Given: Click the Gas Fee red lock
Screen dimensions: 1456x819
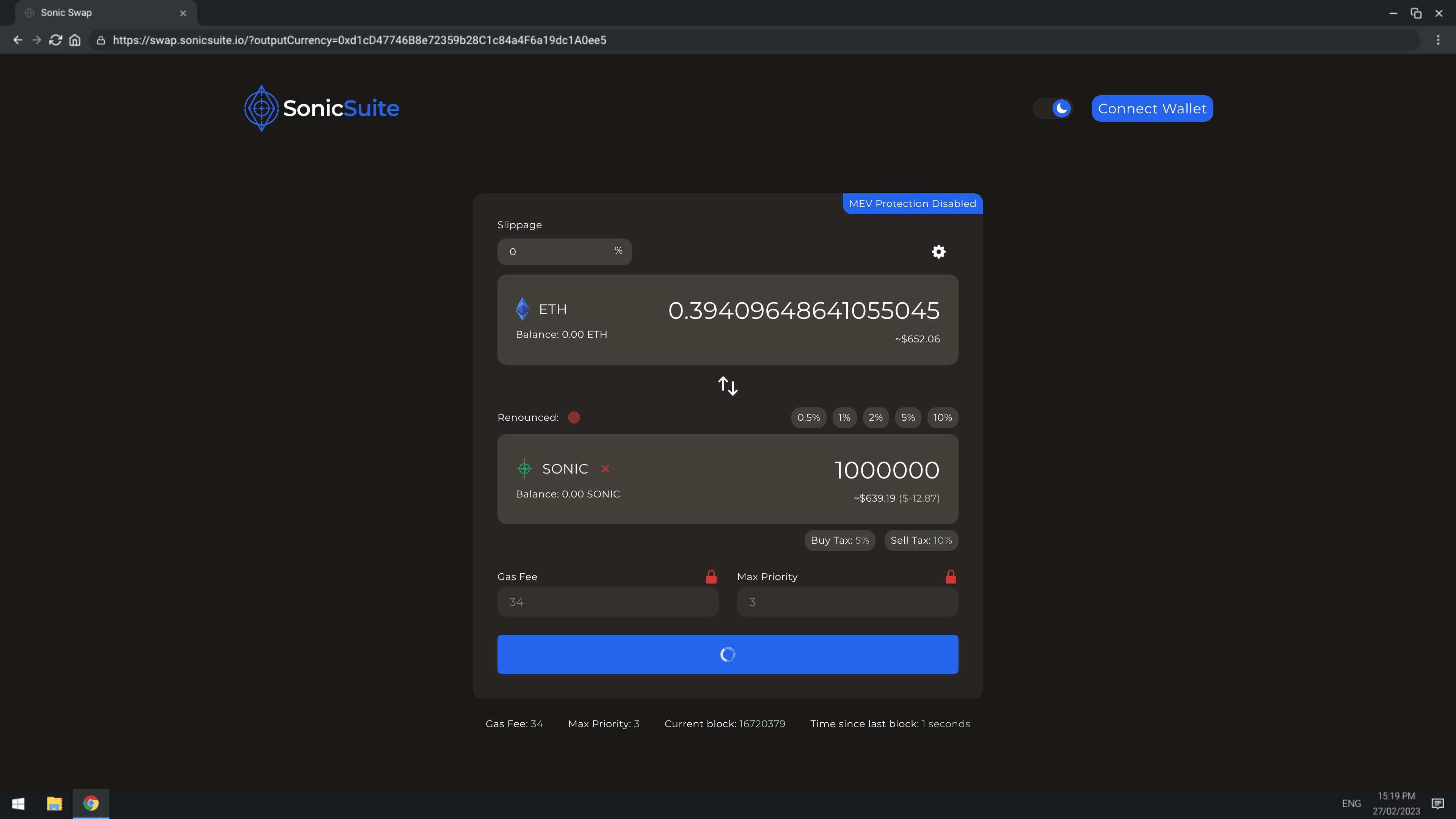Looking at the screenshot, I should tap(711, 576).
